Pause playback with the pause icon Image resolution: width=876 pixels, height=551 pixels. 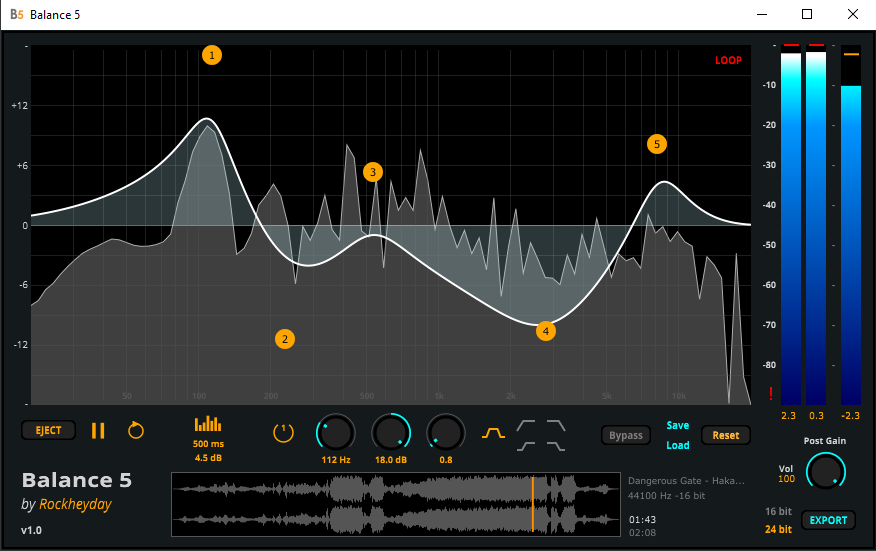[98, 431]
